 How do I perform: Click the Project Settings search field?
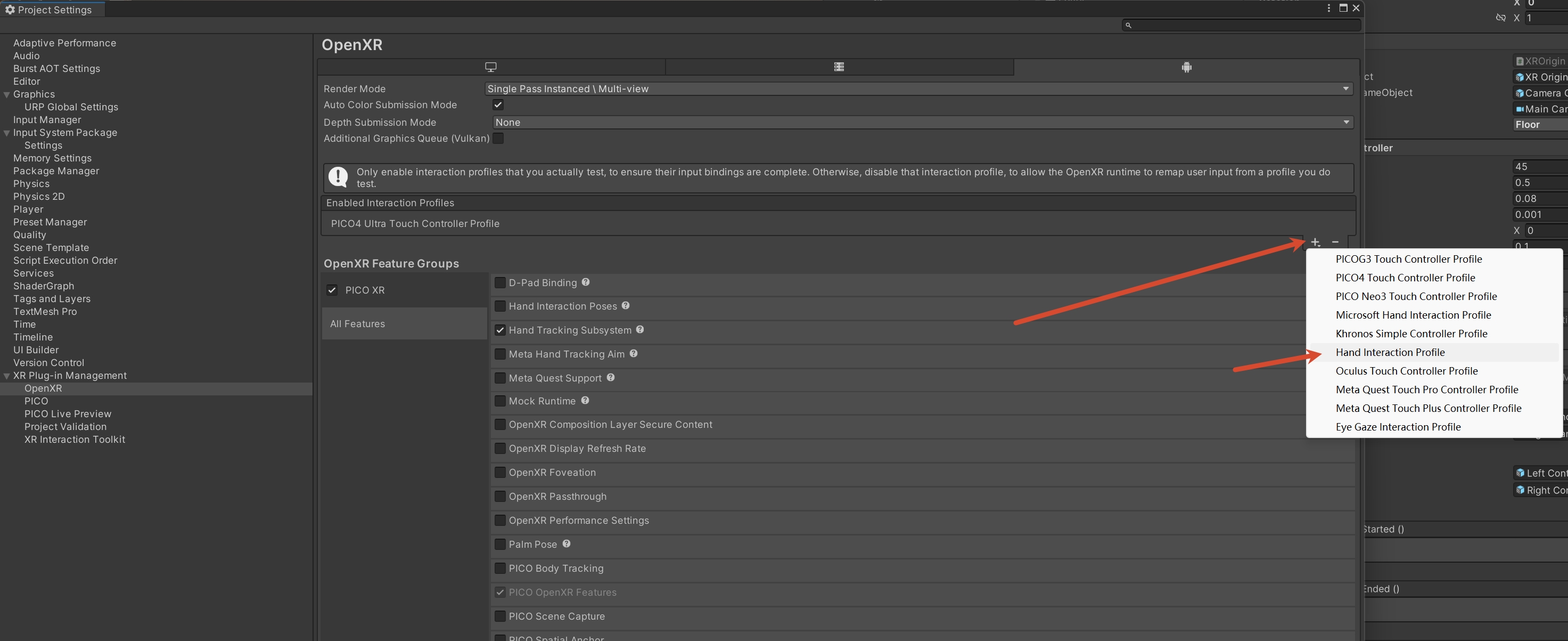1241,25
